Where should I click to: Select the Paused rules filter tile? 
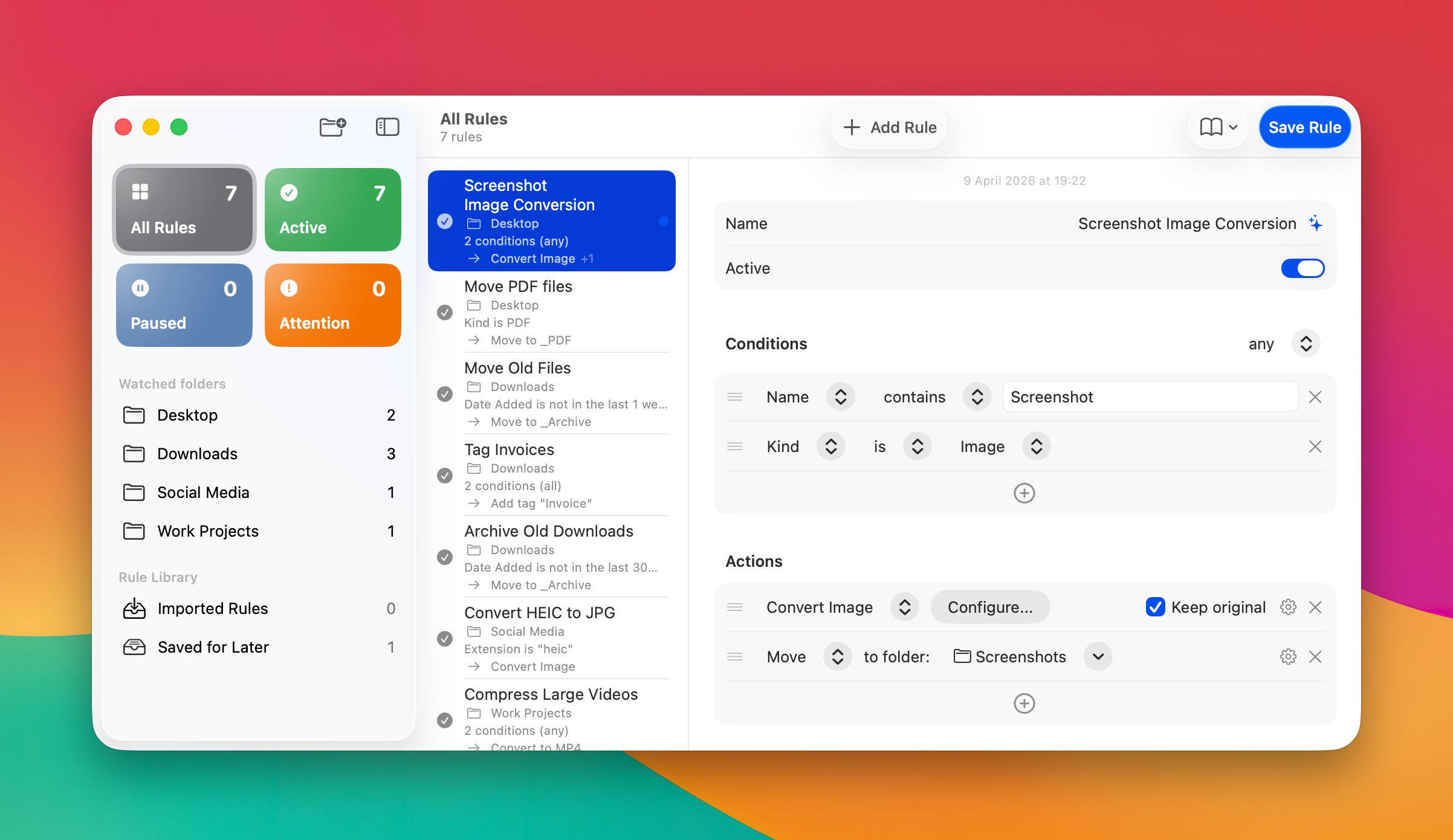click(184, 305)
